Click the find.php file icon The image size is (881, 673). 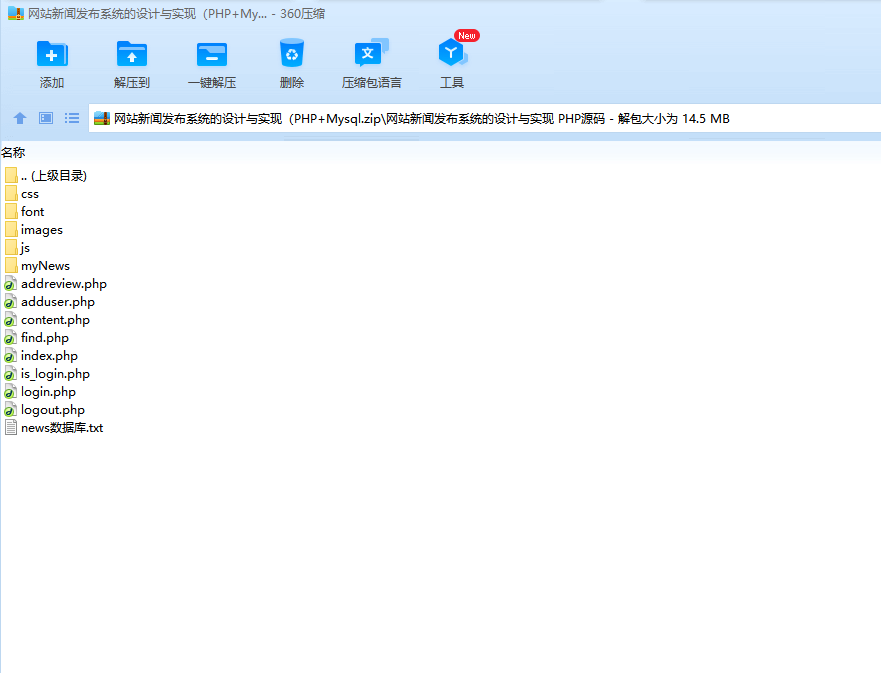(11, 337)
